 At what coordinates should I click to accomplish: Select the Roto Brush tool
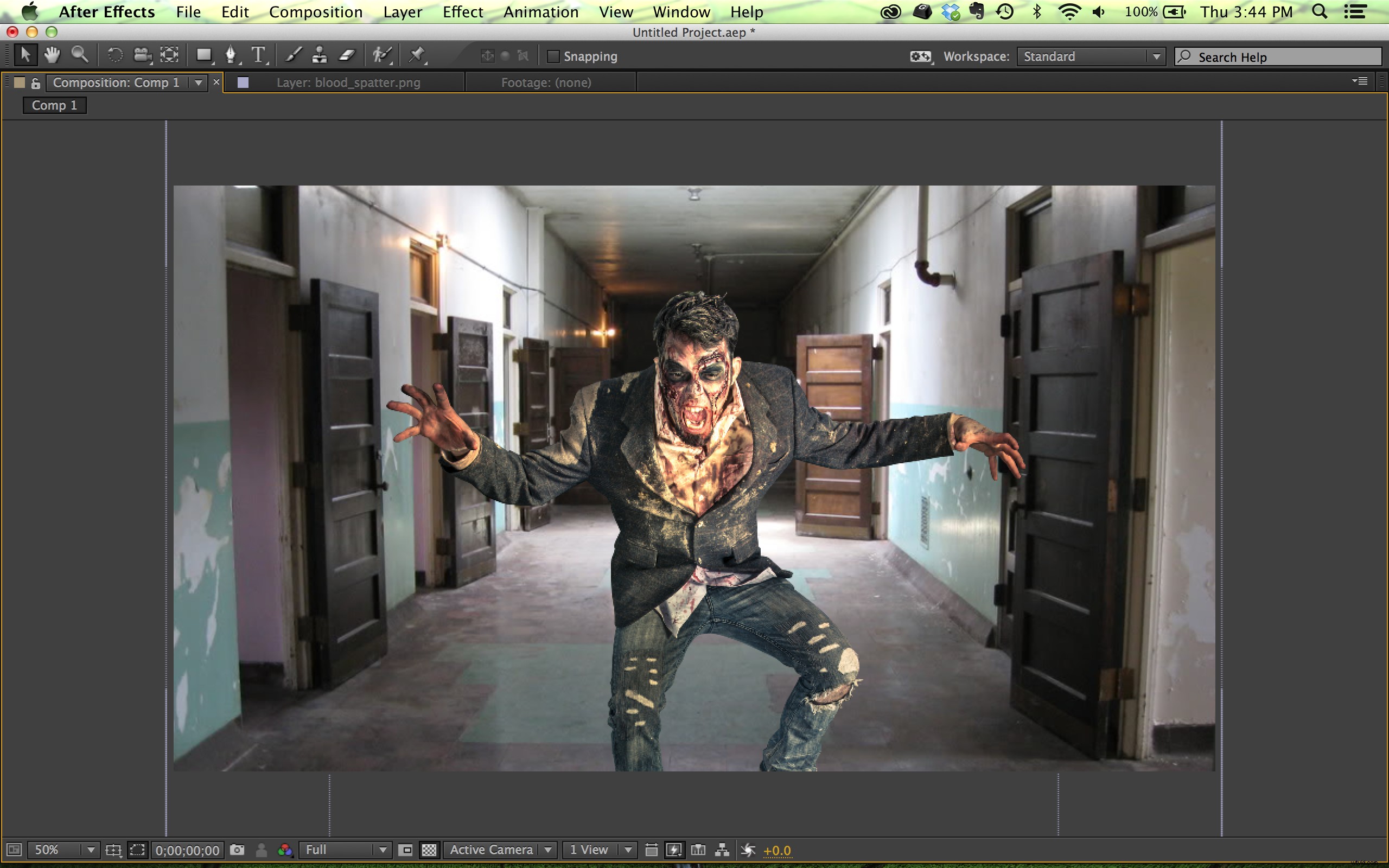(x=381, y=55)
